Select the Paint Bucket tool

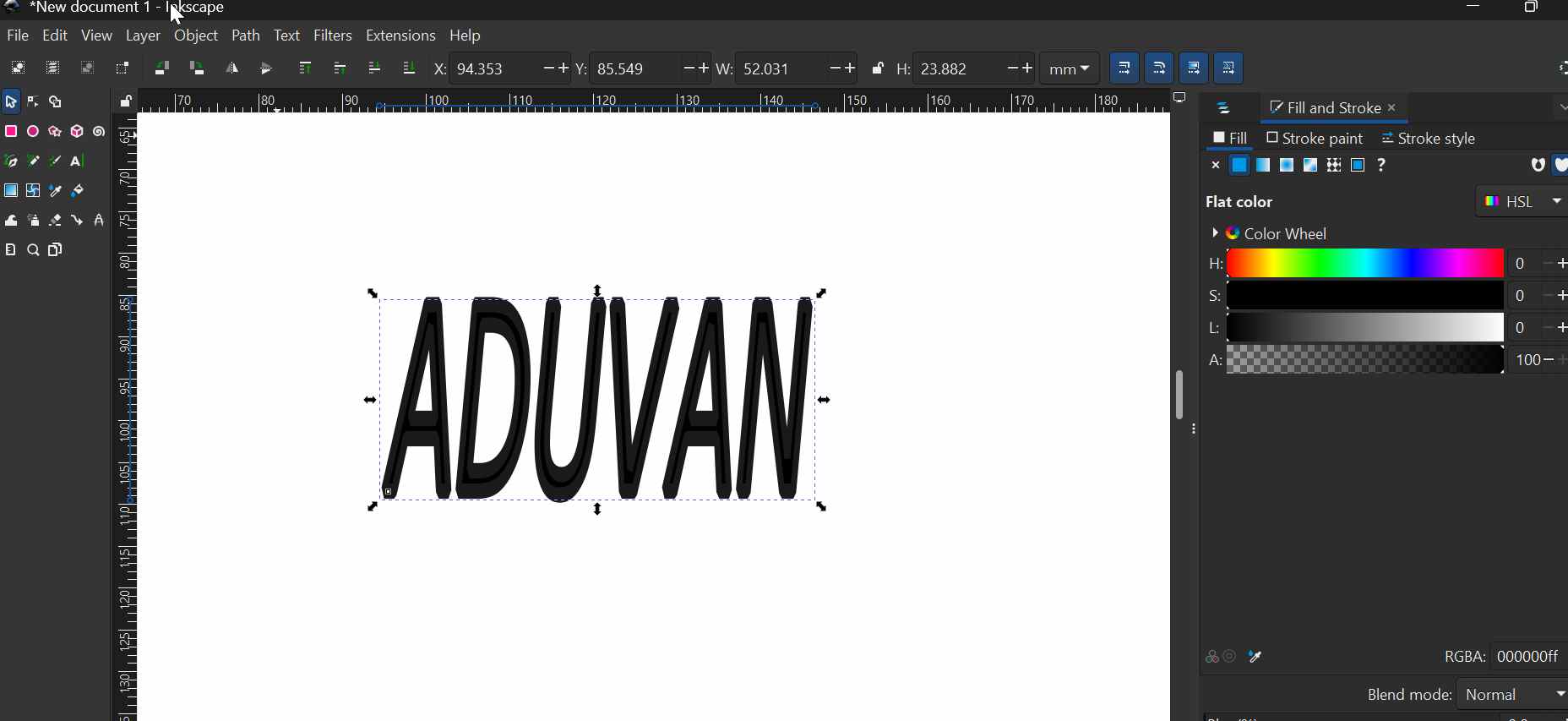[77, 191]
